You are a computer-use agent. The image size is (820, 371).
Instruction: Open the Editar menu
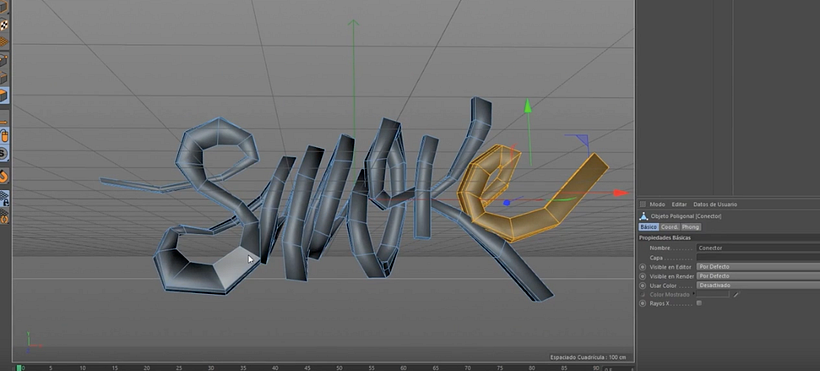tap(679, 204)
